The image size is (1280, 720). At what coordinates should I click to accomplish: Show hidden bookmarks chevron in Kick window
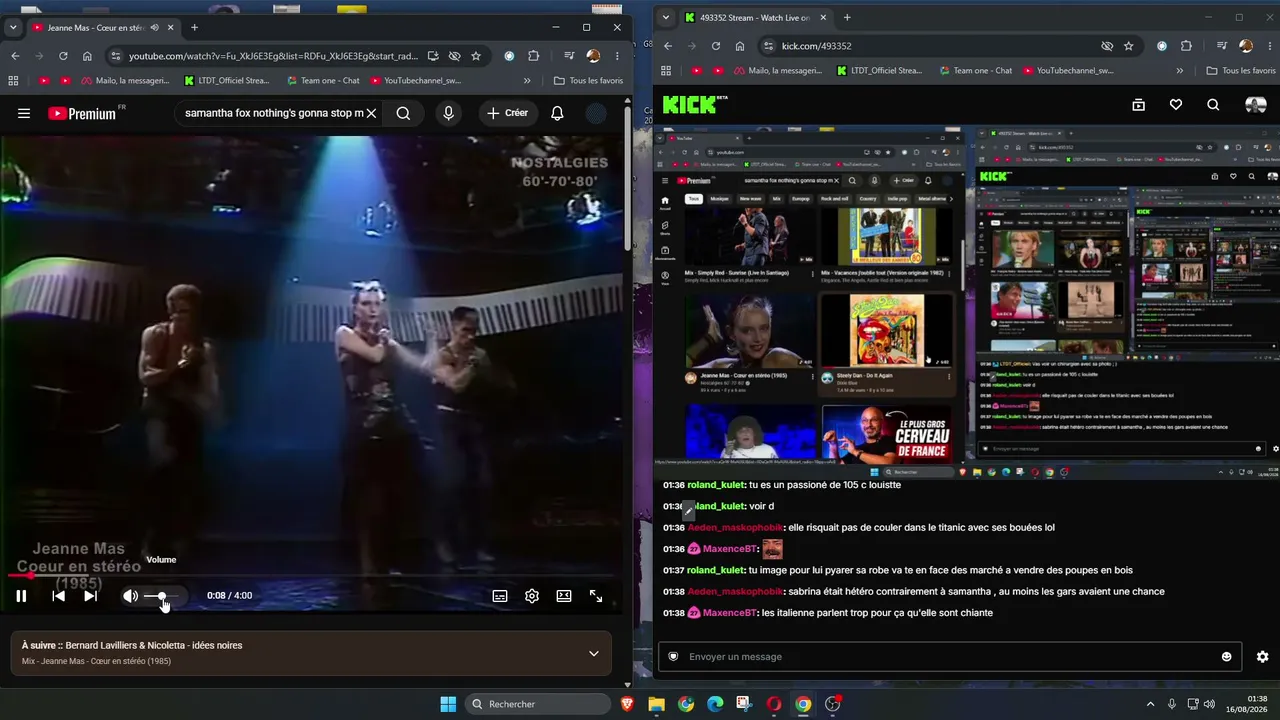tap(1180, 71)
